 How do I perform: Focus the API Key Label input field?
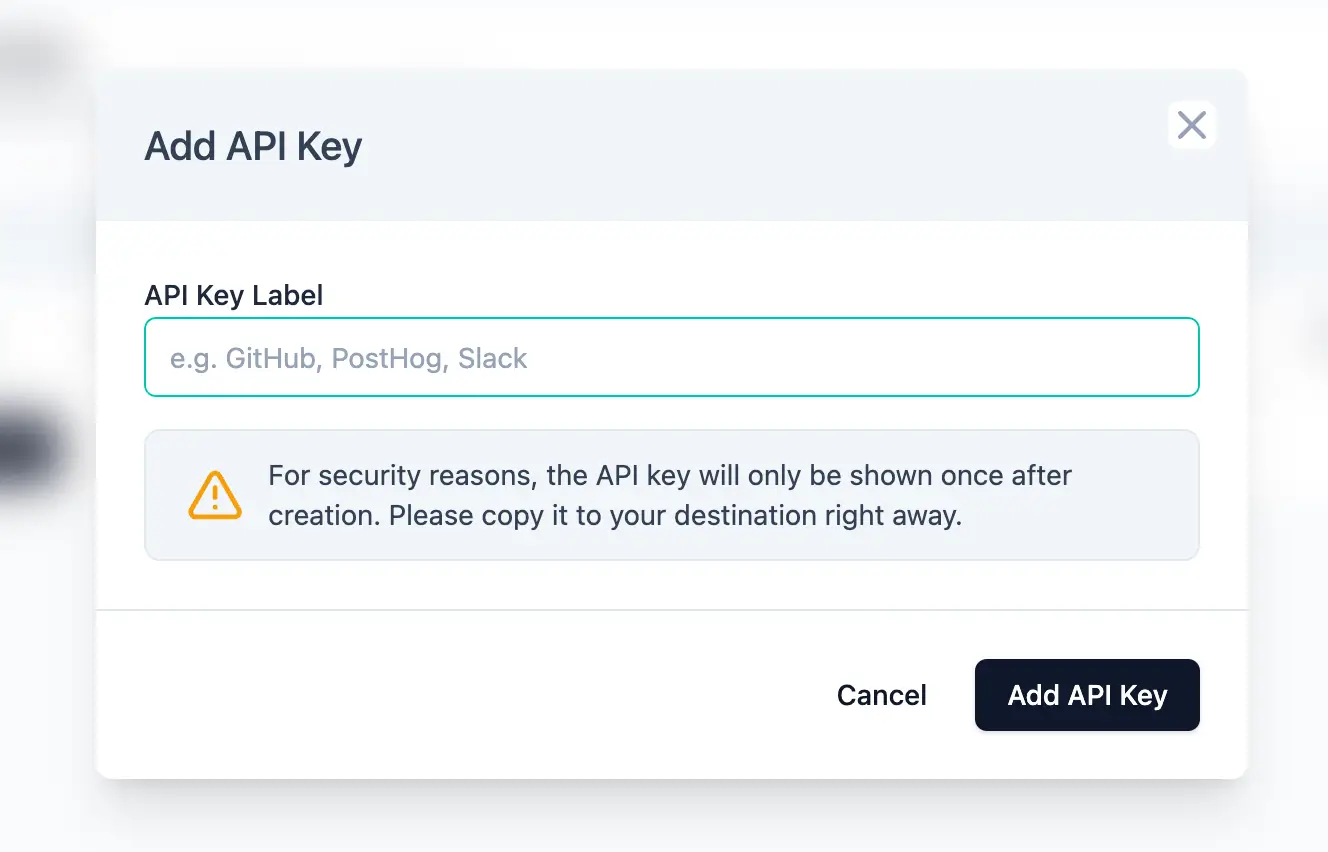[671, 357]
